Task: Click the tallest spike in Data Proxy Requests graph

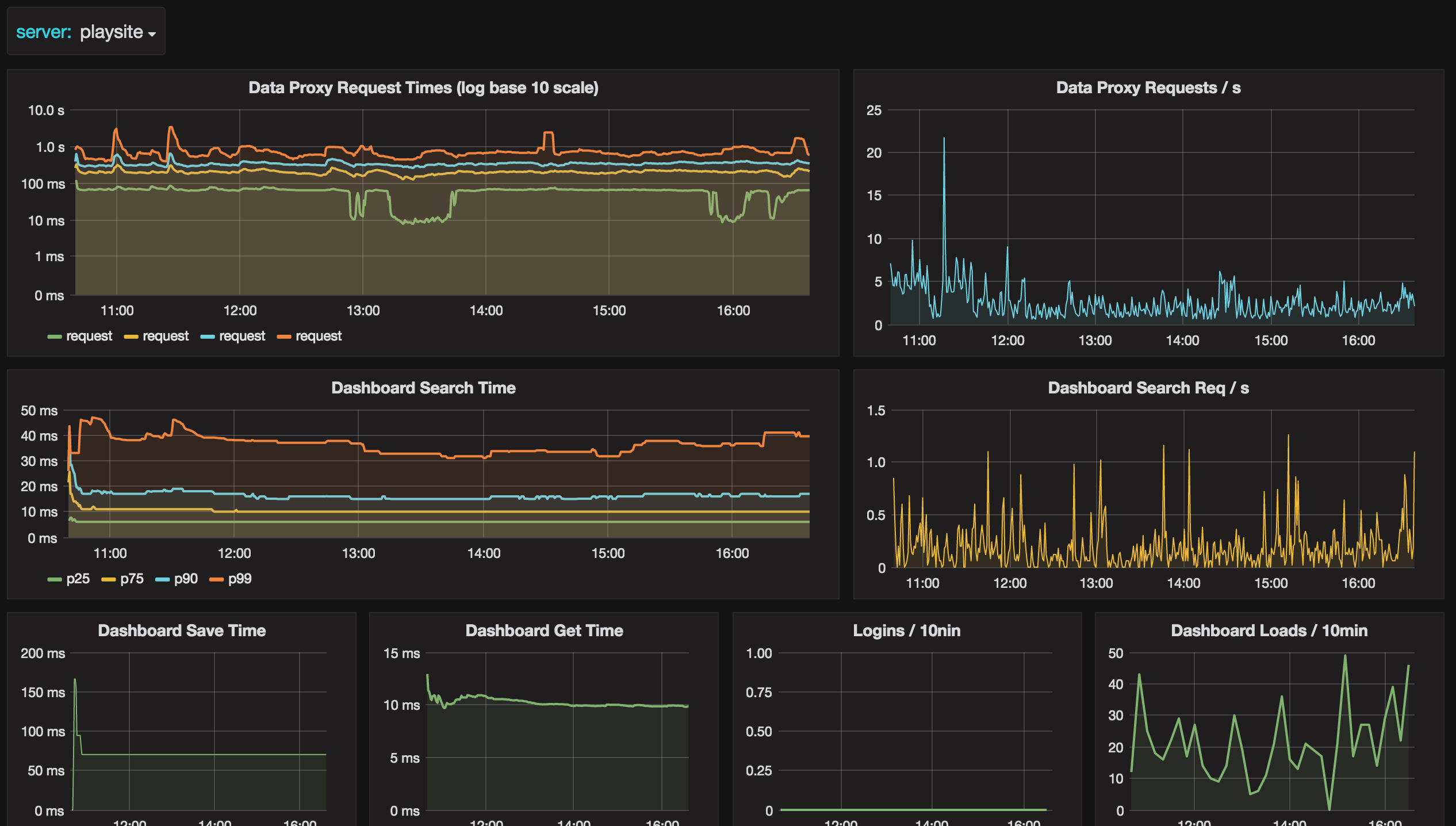Action: [944, 139]
